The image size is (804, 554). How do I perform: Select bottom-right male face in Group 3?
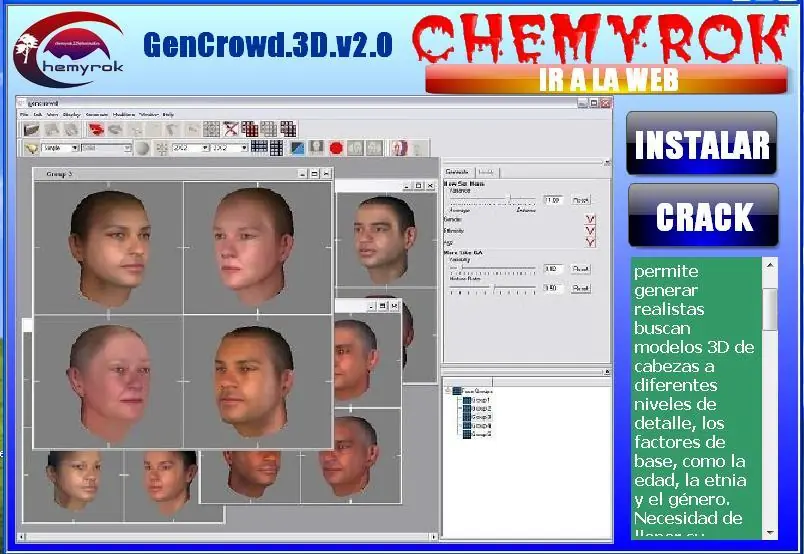click(x=257, y=381)
